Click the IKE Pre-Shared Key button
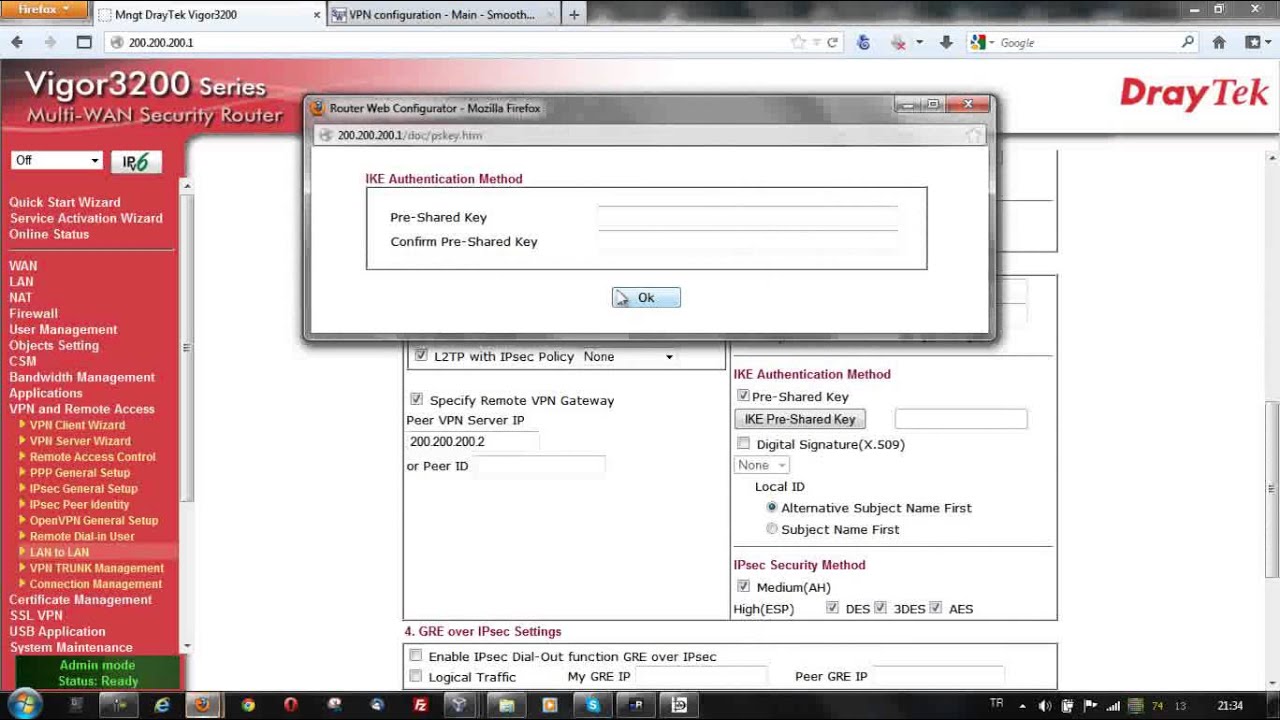 point(800,419)
